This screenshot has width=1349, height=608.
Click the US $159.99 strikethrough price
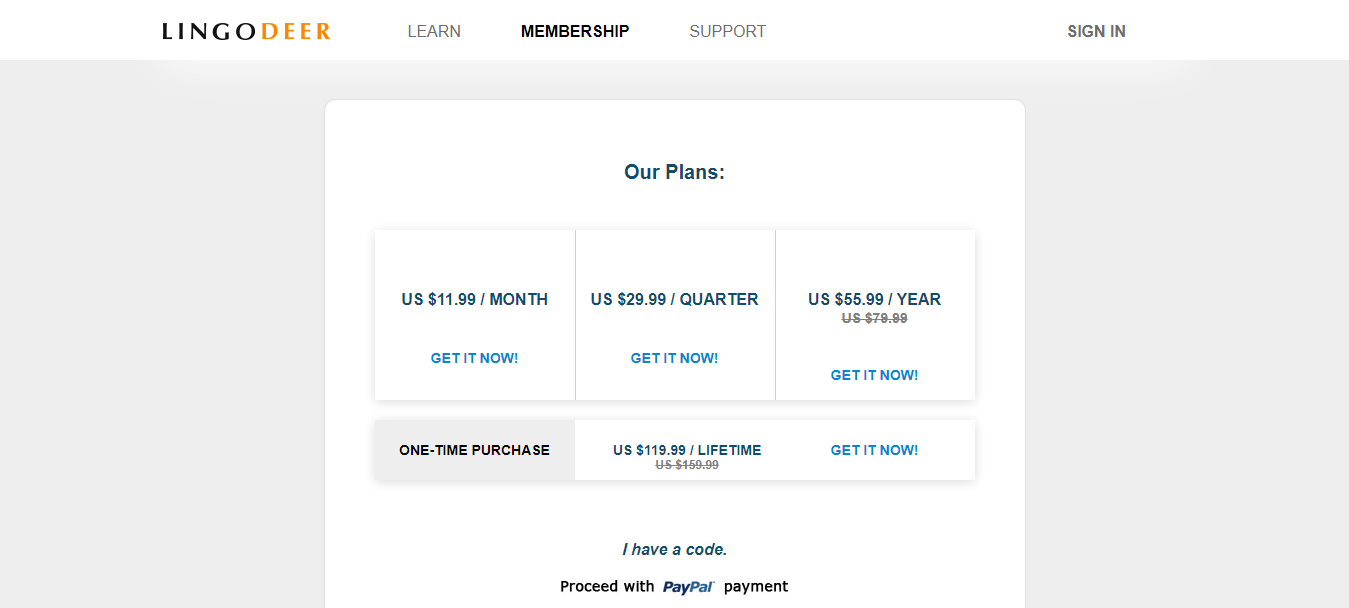click(x=687, y=465)
